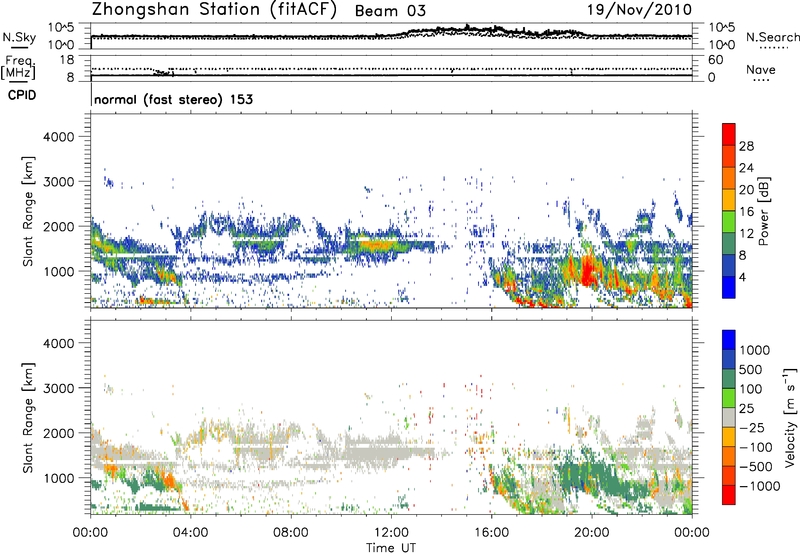Click the '1000' tick on the velocity panel's range axis
Image resolution: width=800 pixels, height=554 pixels.
(59, 478)
